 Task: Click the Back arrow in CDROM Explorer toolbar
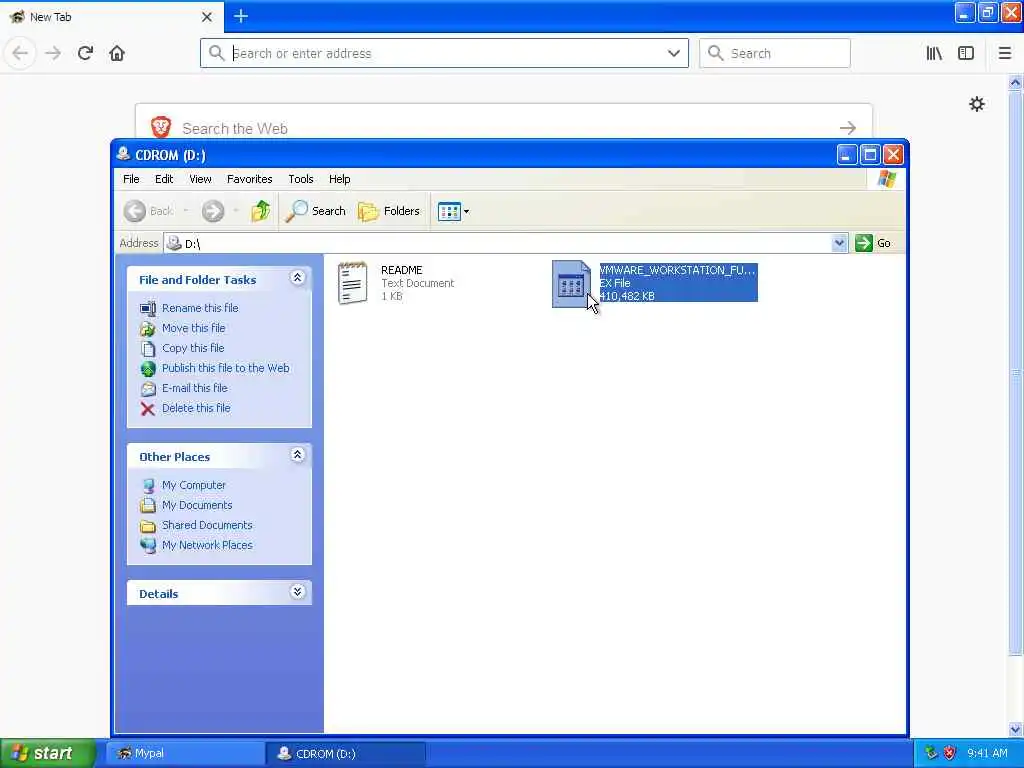pyautogui.click(x=135, y=211)
